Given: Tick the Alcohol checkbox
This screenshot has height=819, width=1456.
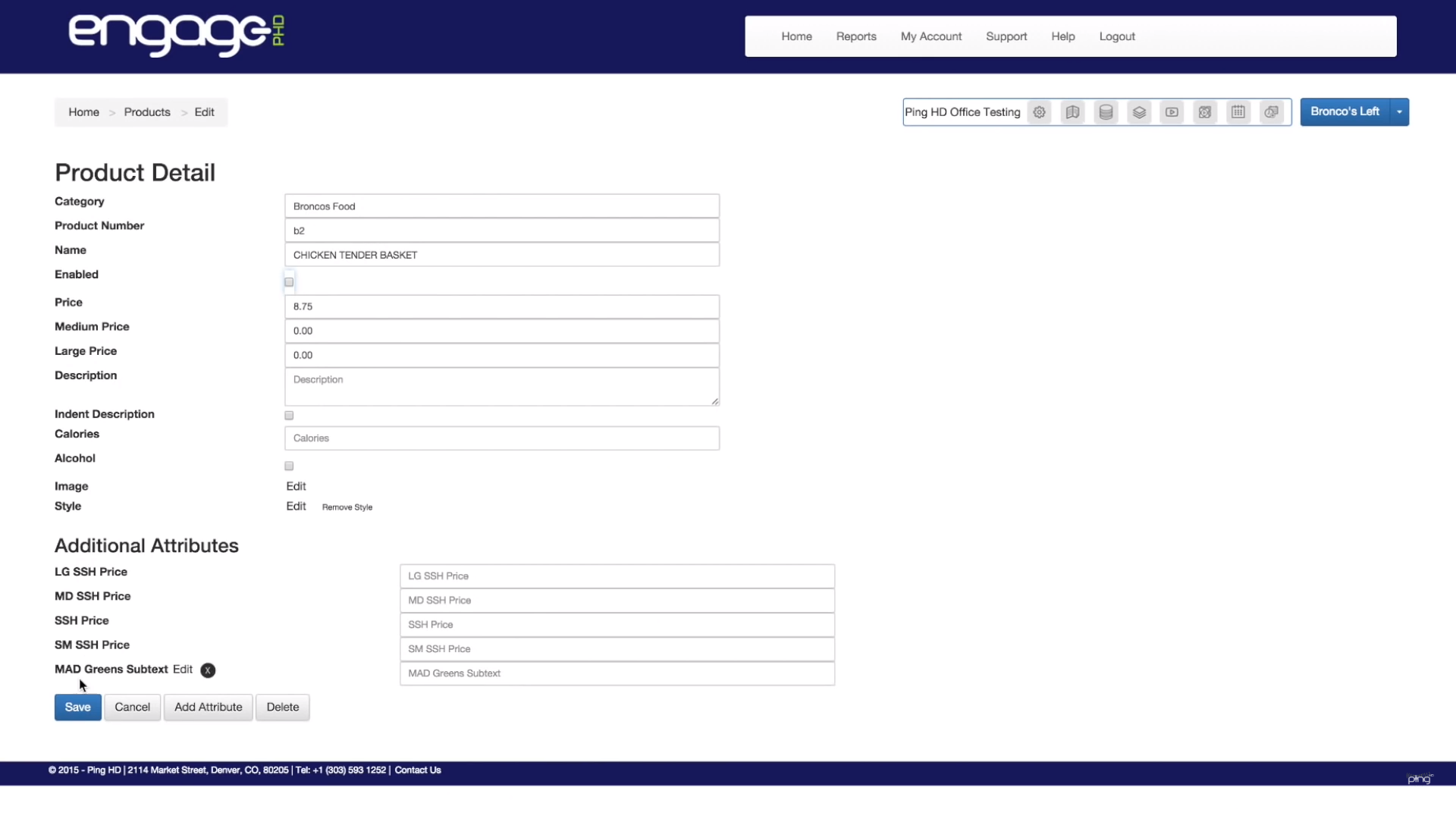Looking at the screenshot, I should click(x=289, y=466).
